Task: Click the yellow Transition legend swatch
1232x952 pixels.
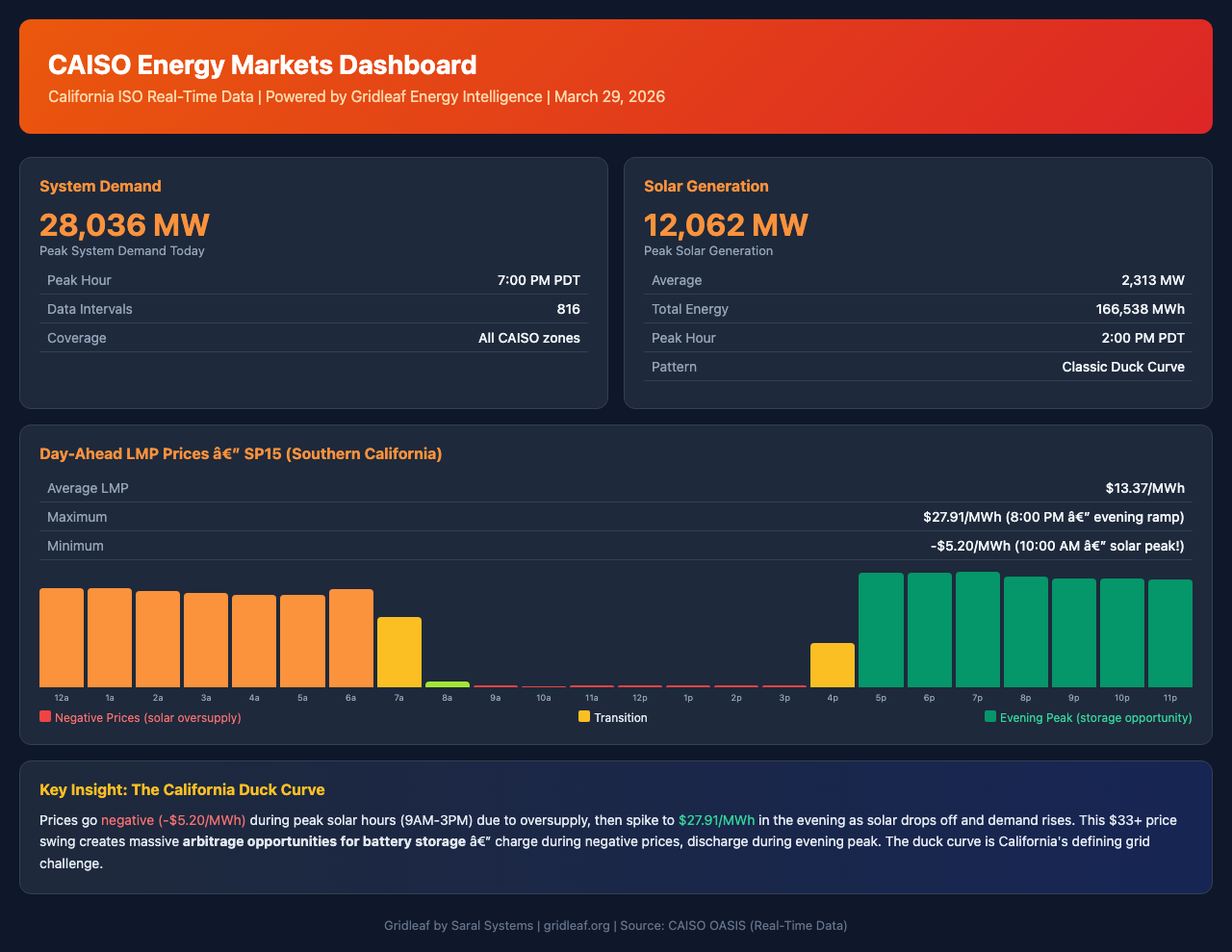Action: pos(584,717)
